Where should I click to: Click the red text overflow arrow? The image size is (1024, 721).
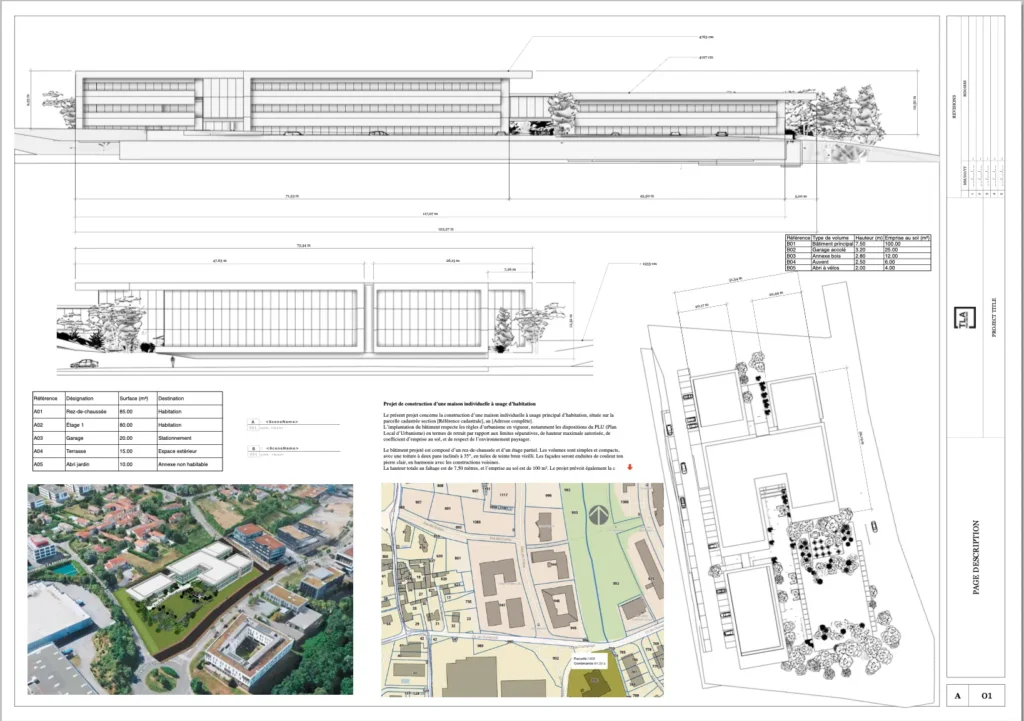[x=630, y=467]
